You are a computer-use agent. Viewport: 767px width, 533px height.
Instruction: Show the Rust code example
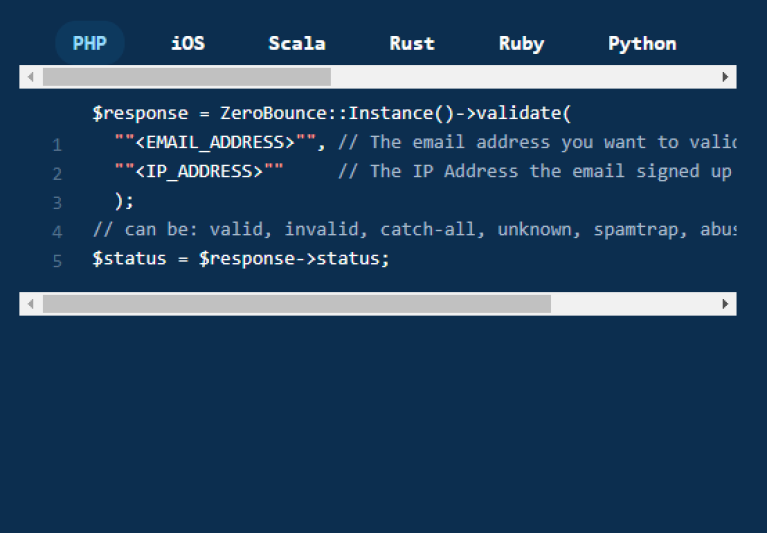412,44
